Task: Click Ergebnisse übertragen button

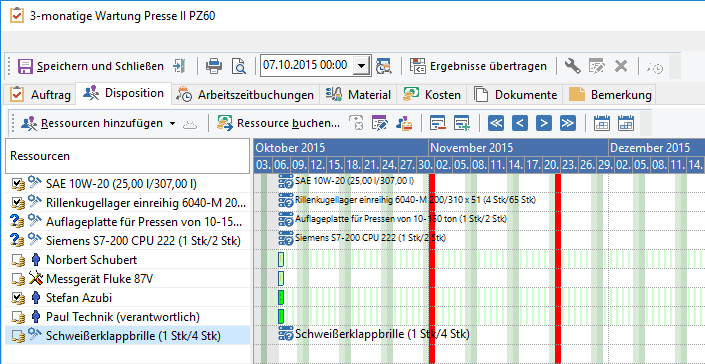Action: click(x=478, y=67)
